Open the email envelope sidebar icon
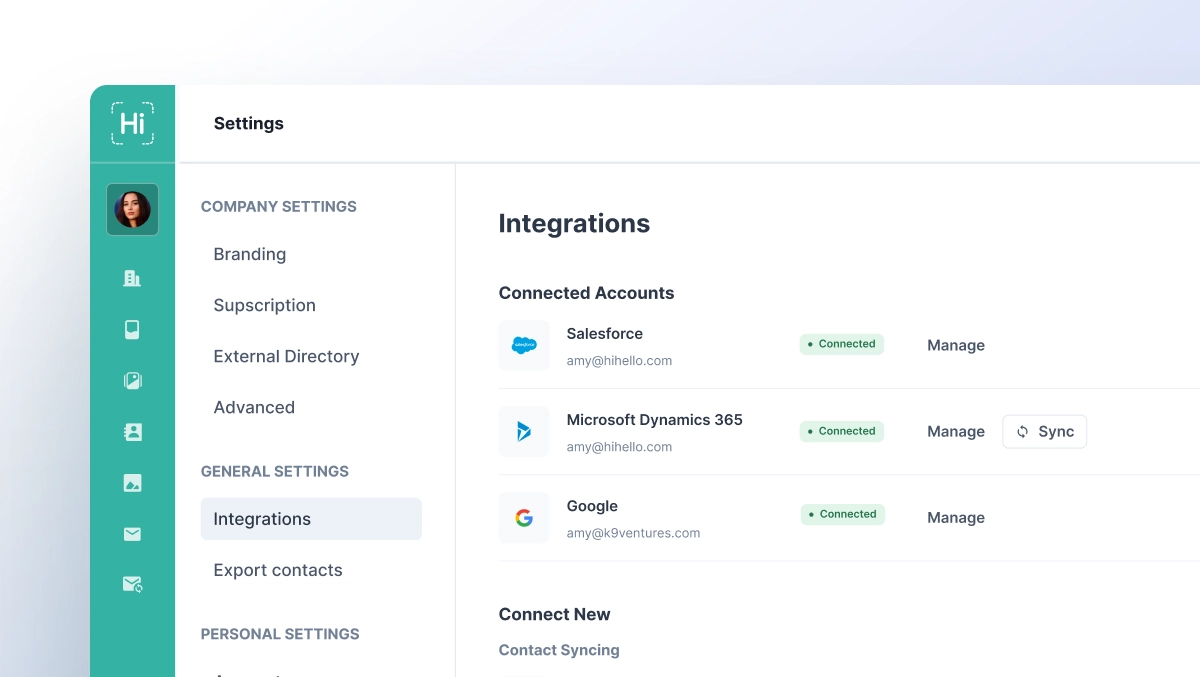Viewport: 1200px width, 677px height. (x=132, y=534)
